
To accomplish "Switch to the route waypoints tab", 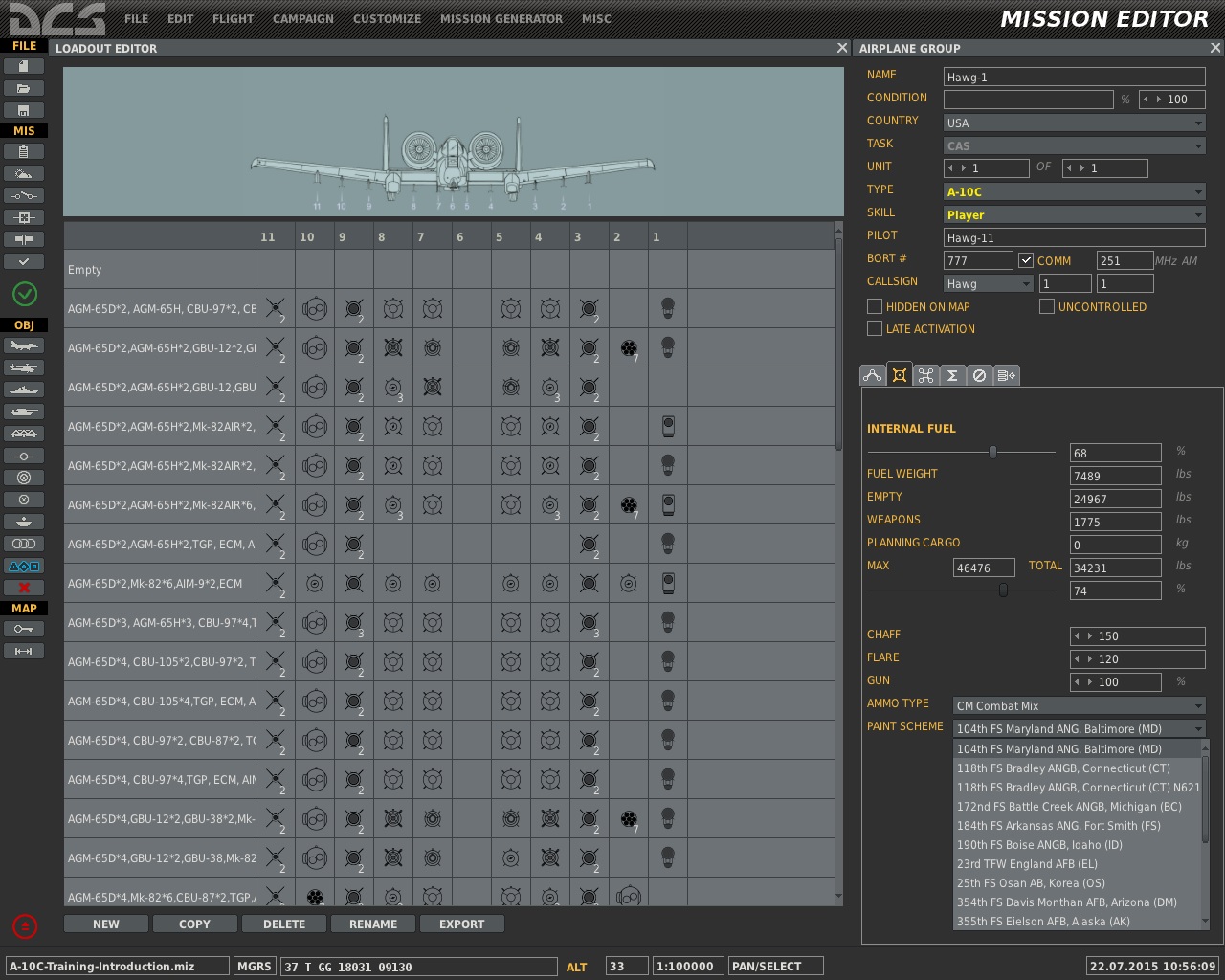I will point(872,375).
